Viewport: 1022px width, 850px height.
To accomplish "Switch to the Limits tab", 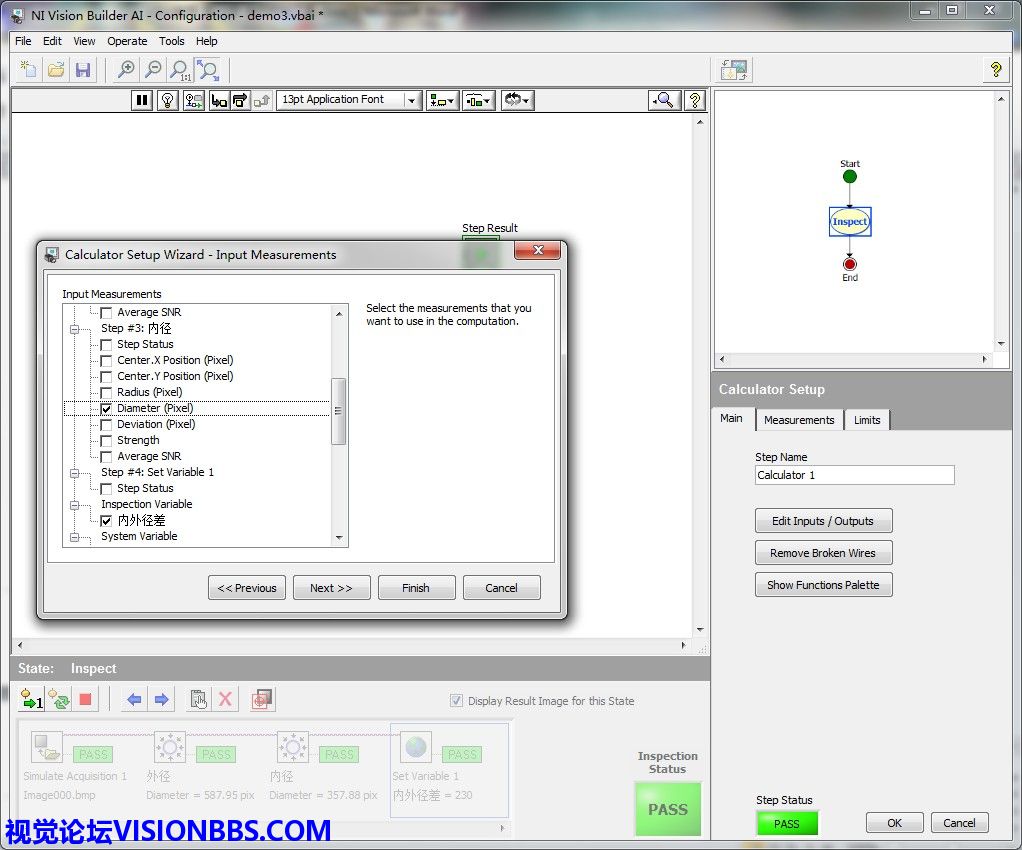I will coord(867,420).
